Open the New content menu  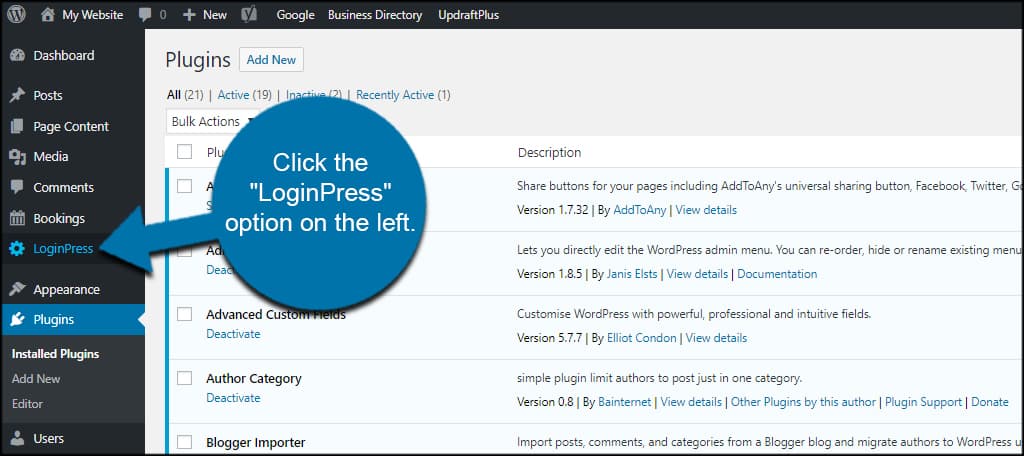click(x=215, y=14)
